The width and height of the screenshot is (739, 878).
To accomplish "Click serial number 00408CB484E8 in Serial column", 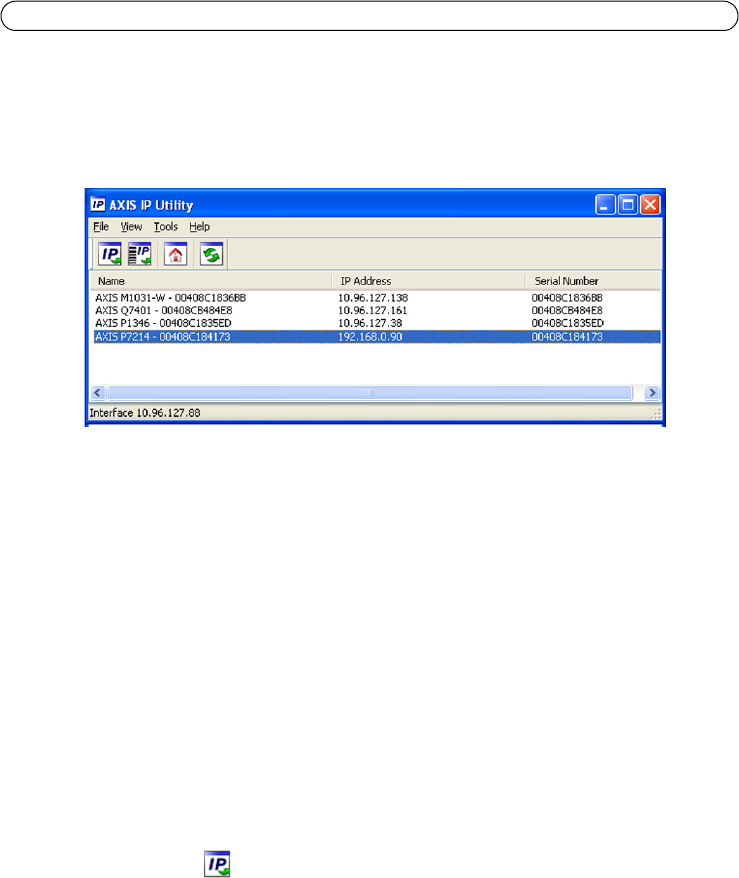I will click(567, 311).
